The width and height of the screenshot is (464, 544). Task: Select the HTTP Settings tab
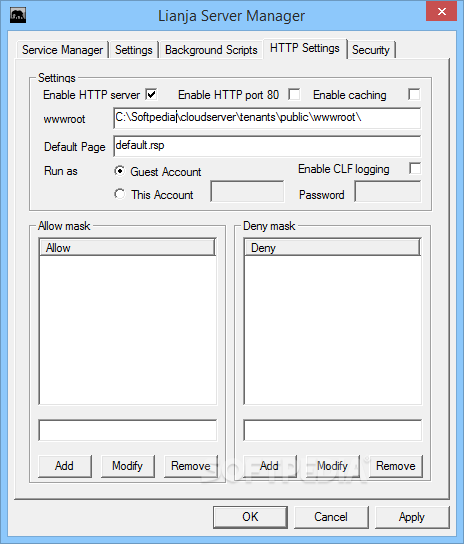coord(305,48)
